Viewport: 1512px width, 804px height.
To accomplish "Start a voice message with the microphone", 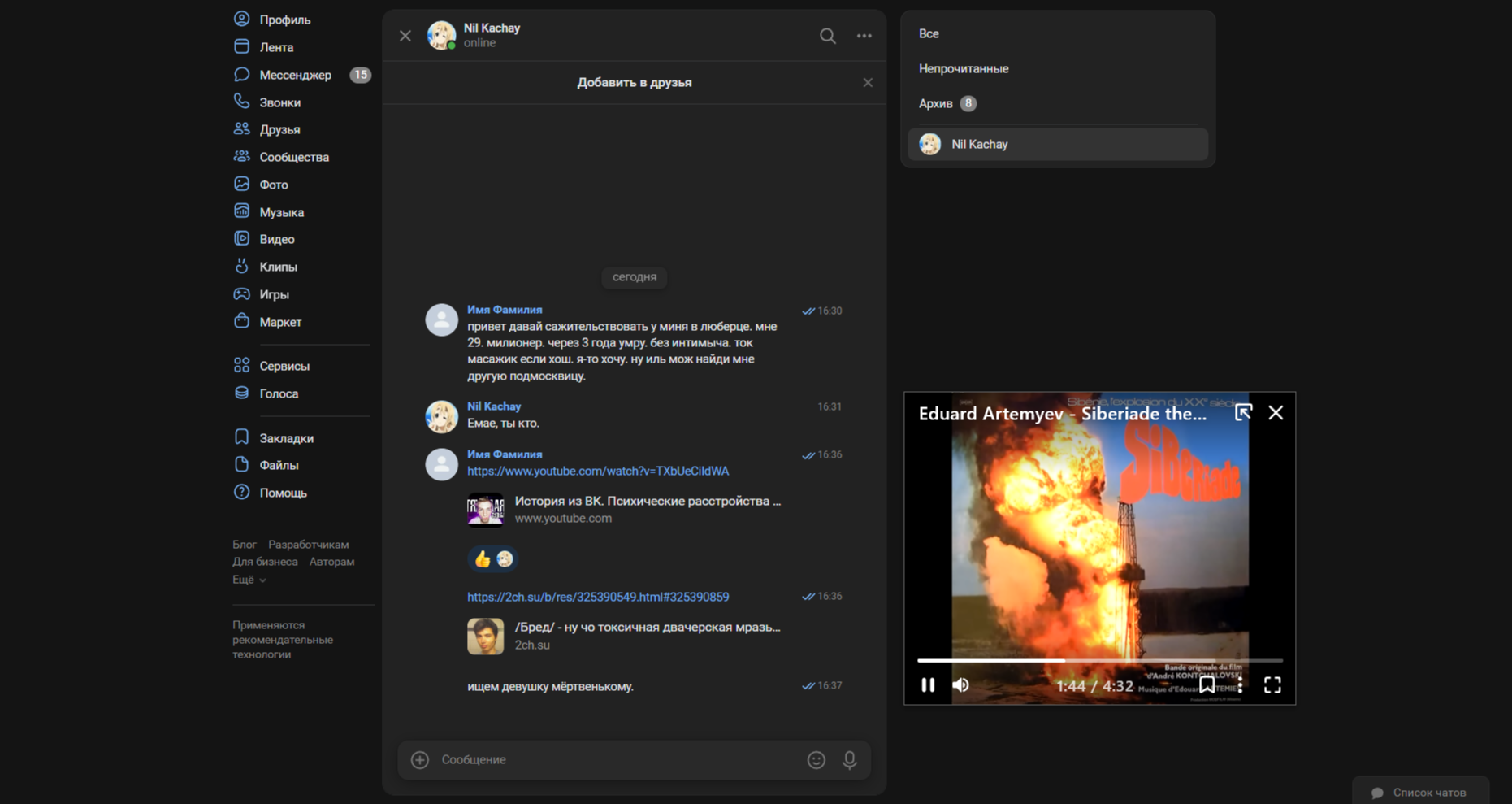I will [850, 759].
